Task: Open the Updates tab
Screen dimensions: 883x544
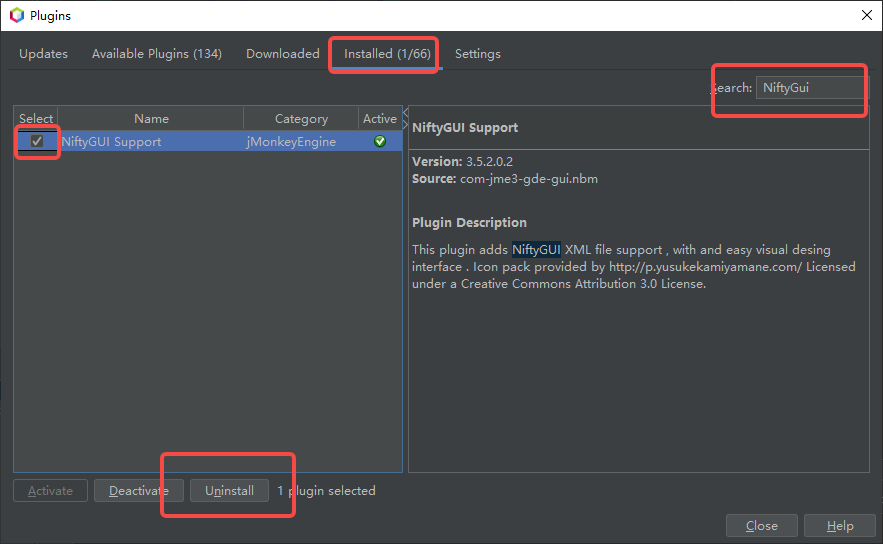Action: click(43, 53)
